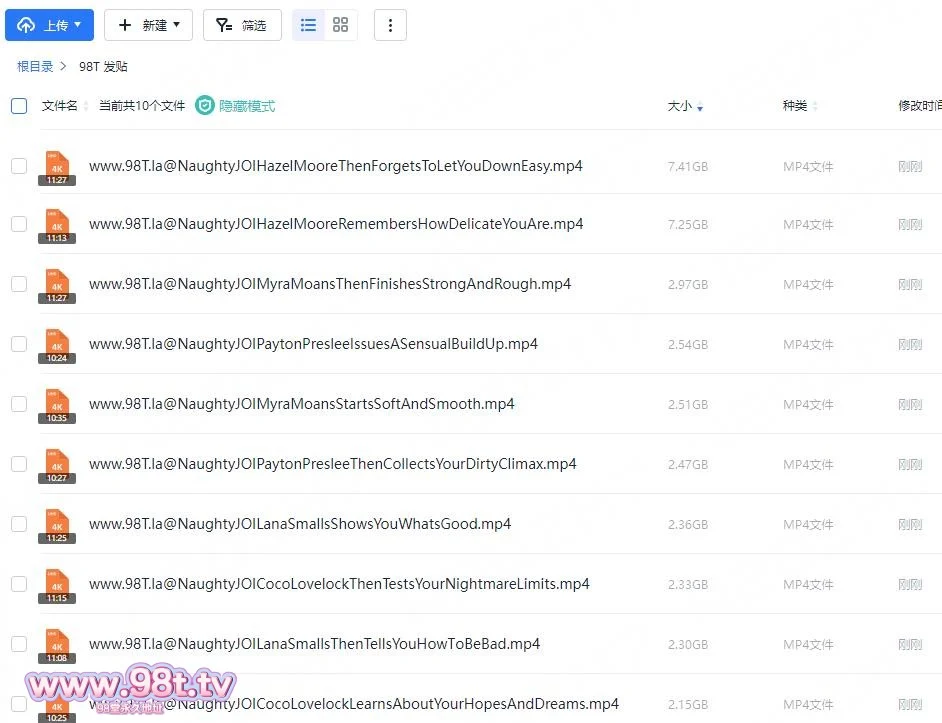
Task: Click the funnel icon in 筛选
Action: (224, 25)
